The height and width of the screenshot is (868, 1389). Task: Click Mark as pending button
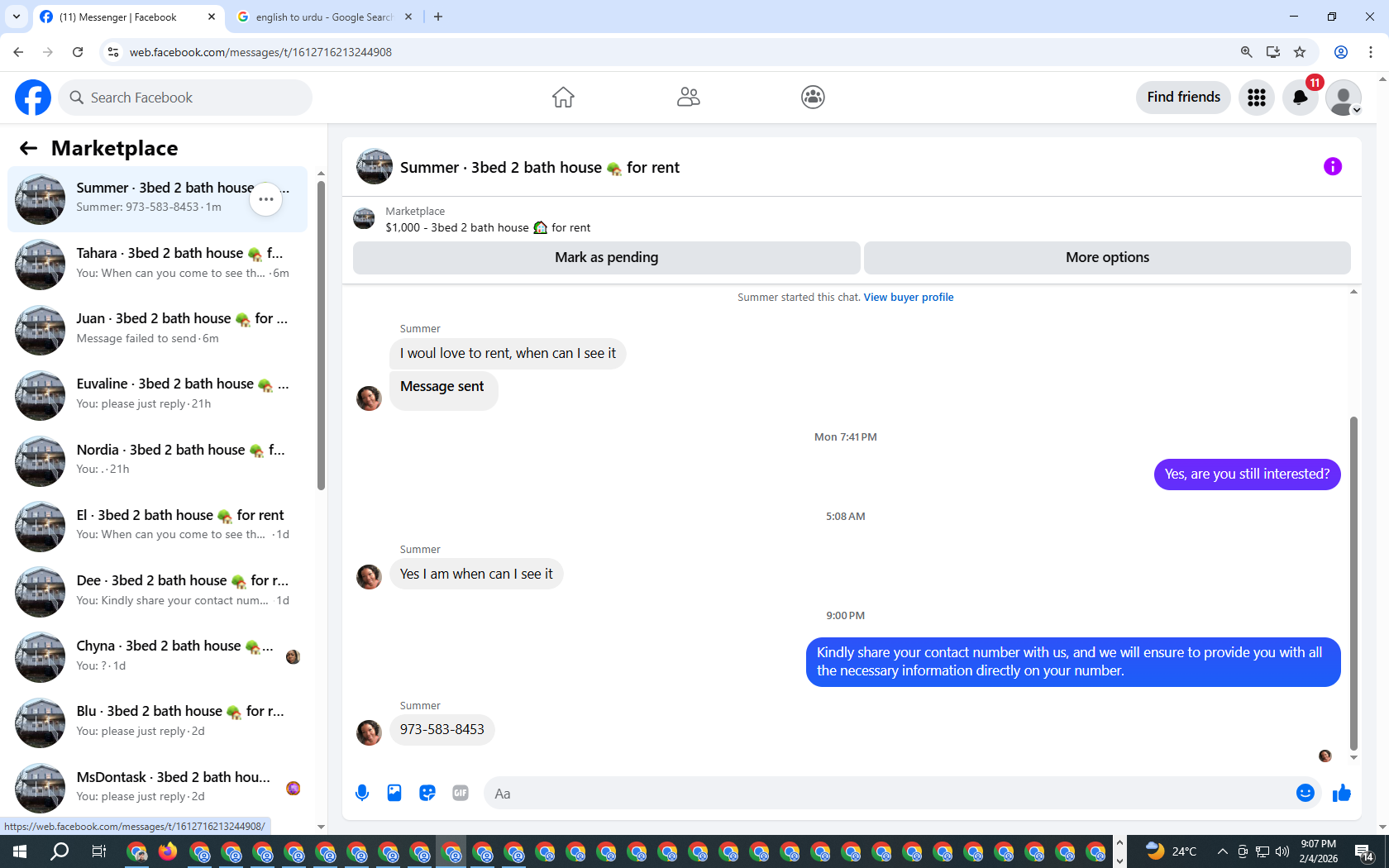tap(607, 257)
